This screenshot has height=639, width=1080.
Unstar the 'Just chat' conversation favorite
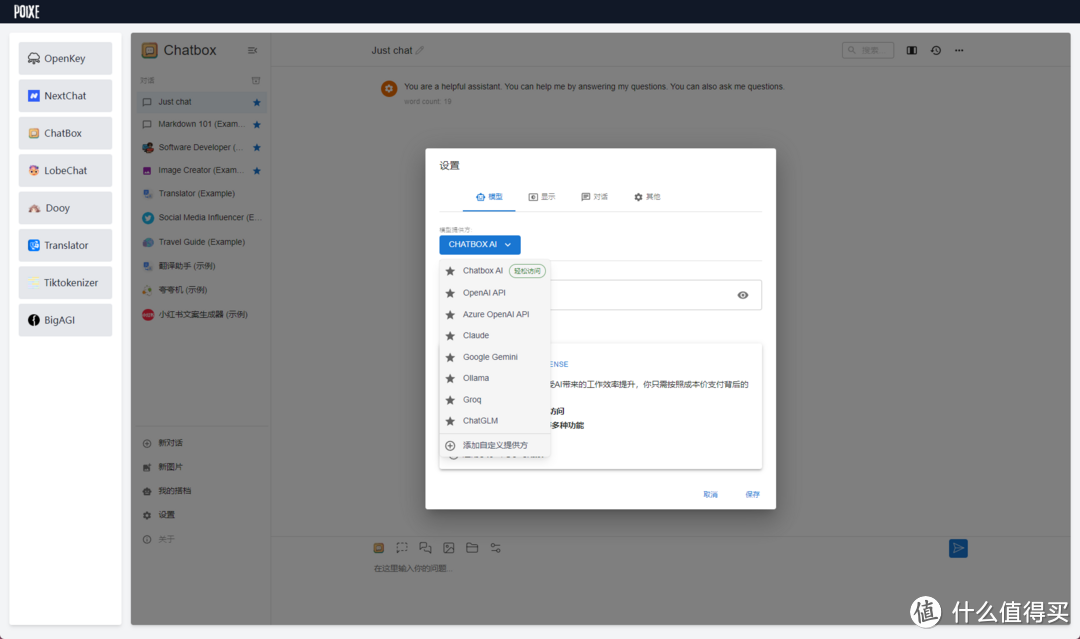click(257, 101)
